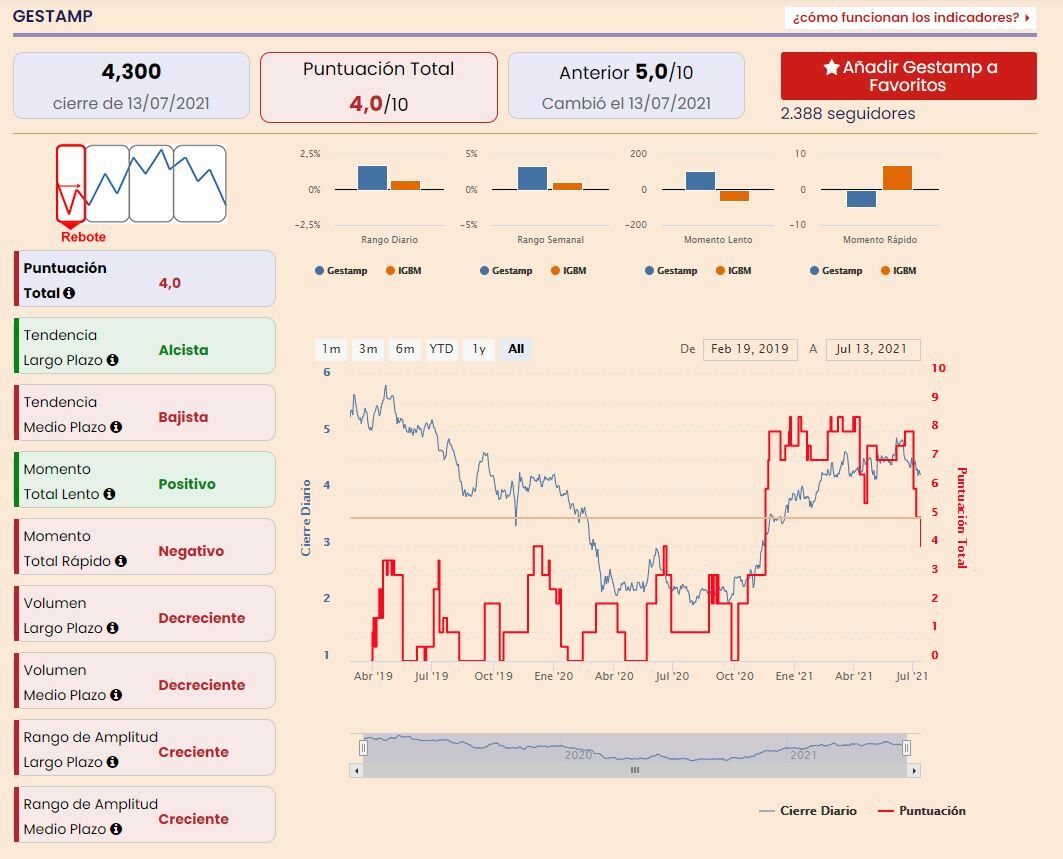Screen dimensions: 1063x859
Task: Toggle Gestamp legend under Rango Diario
Action: [x=341, y=271]
